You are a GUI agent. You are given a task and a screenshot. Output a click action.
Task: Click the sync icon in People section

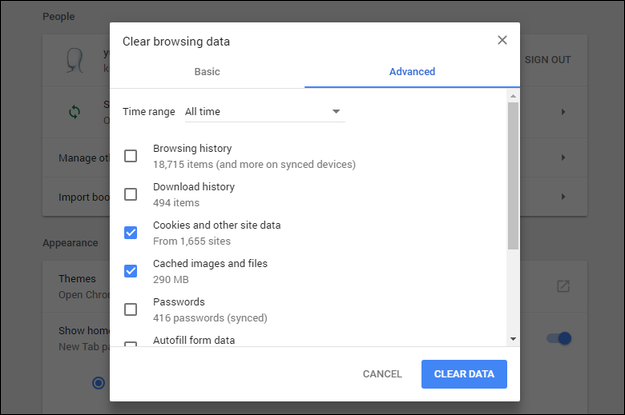74,112
